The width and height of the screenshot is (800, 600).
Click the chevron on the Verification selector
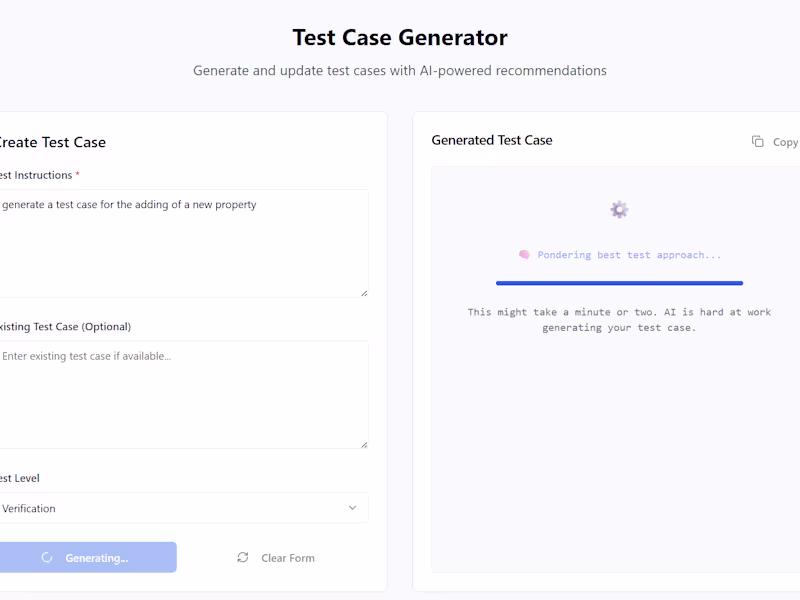pos(352,508)
